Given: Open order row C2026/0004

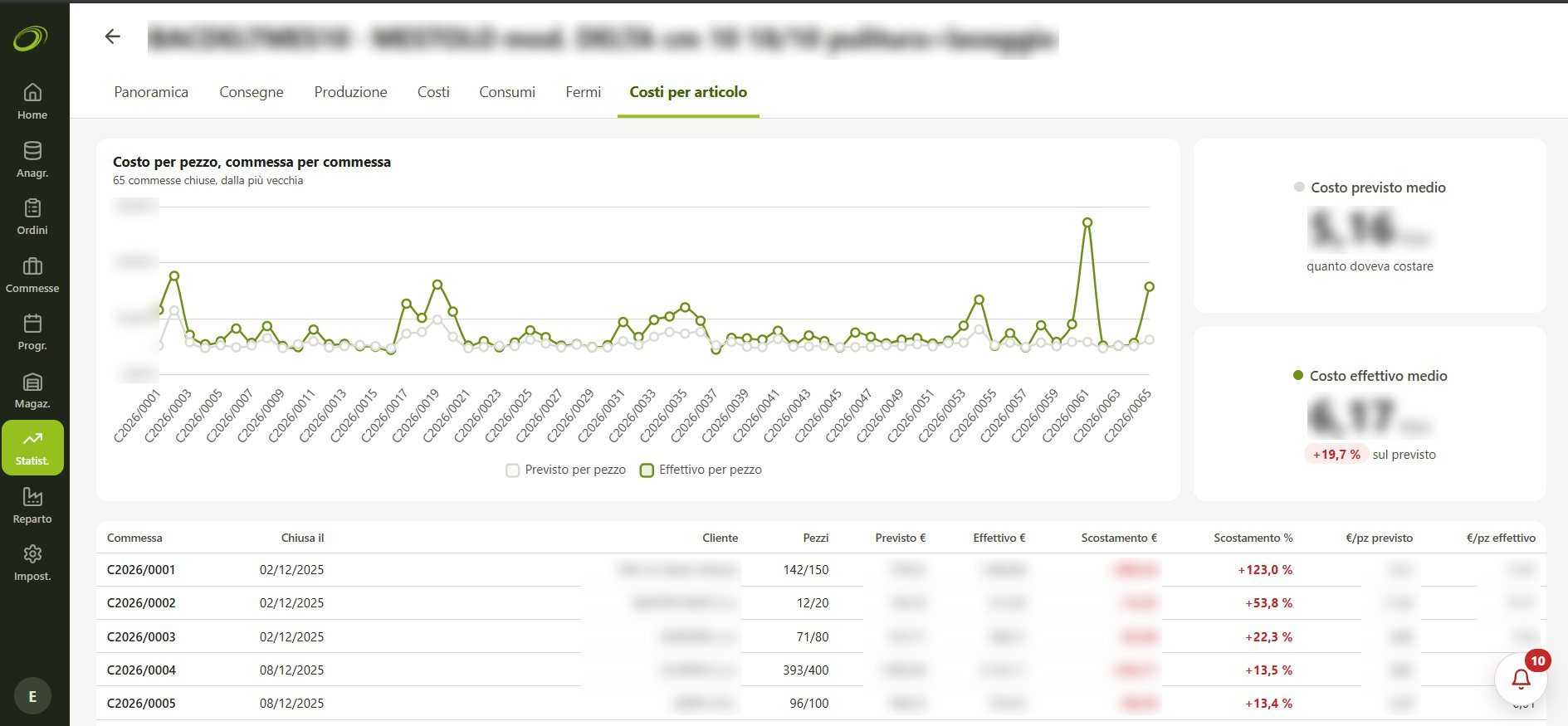Looking at the screenshot, I should point(821,670).
